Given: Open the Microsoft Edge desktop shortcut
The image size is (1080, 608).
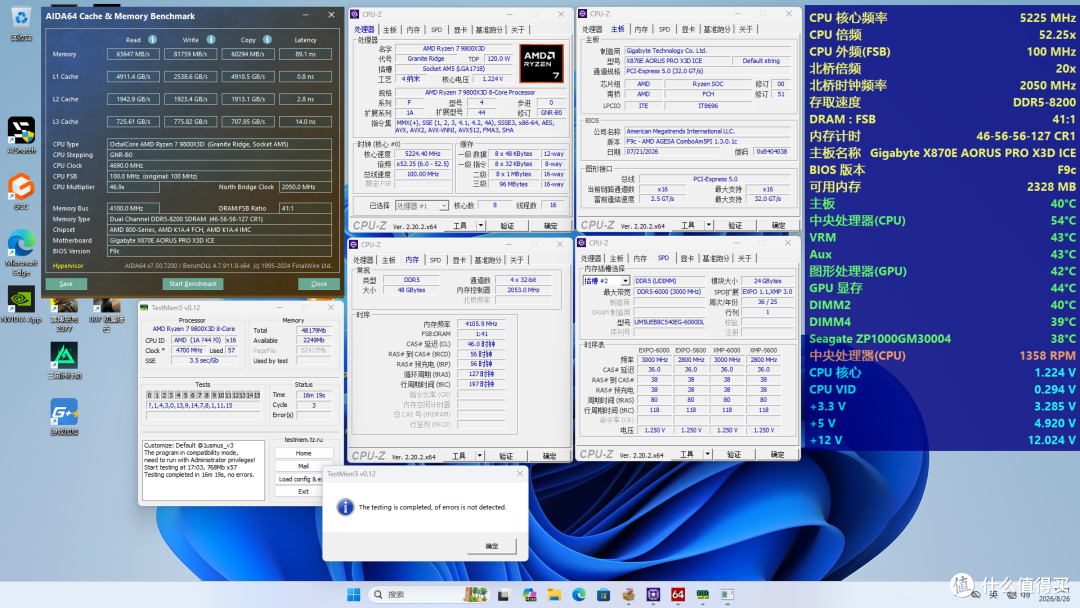Looking at the screenshot, I should click(21, 251).
